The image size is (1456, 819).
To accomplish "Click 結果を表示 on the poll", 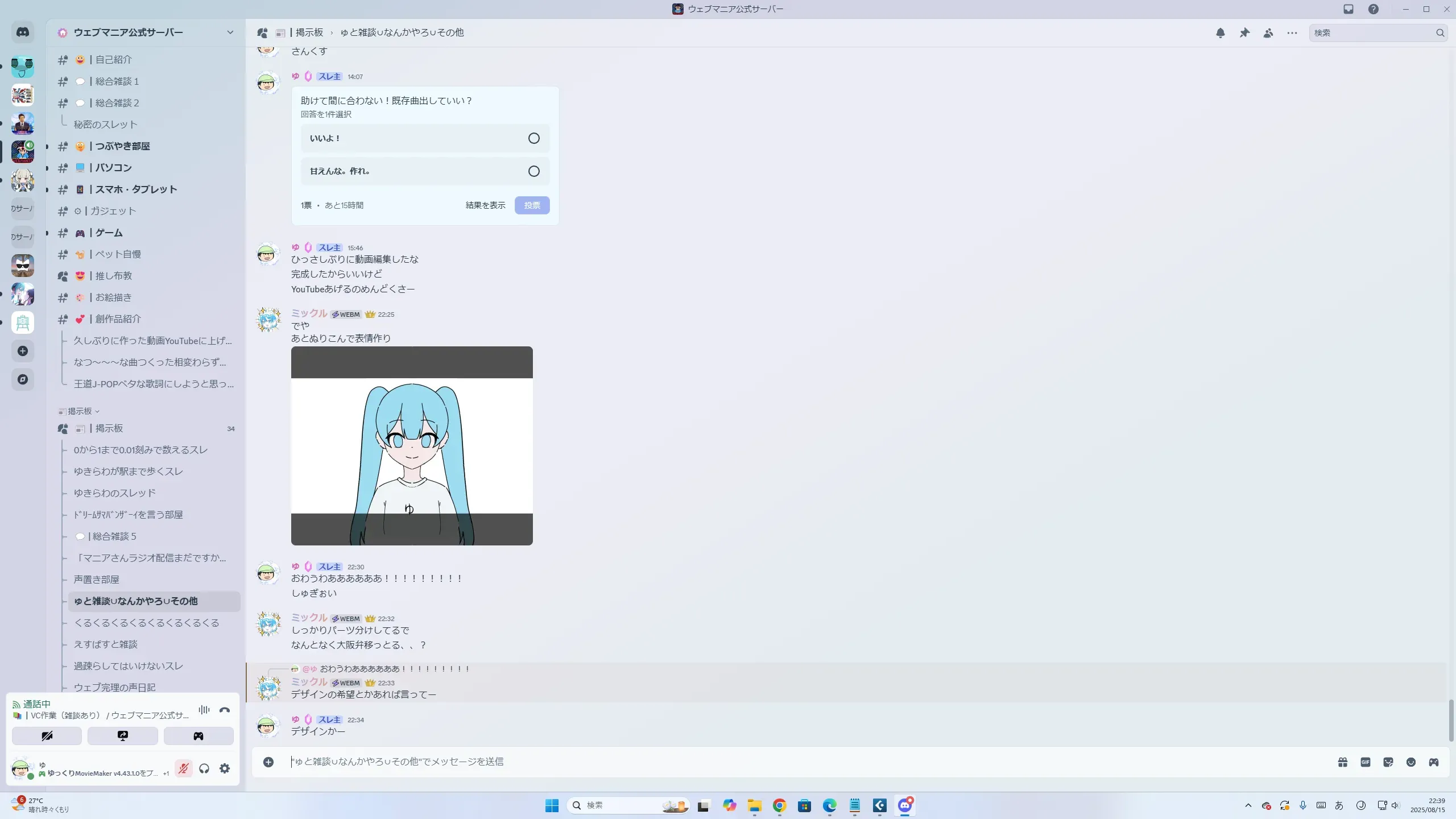I will coord(485,205).
